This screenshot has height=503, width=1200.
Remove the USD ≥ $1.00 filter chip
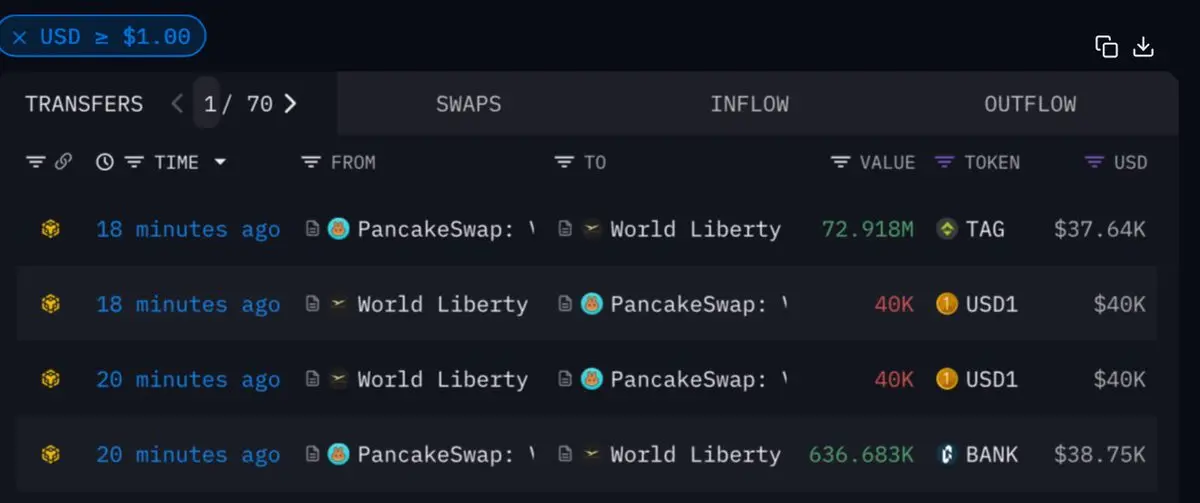(19, 37)
